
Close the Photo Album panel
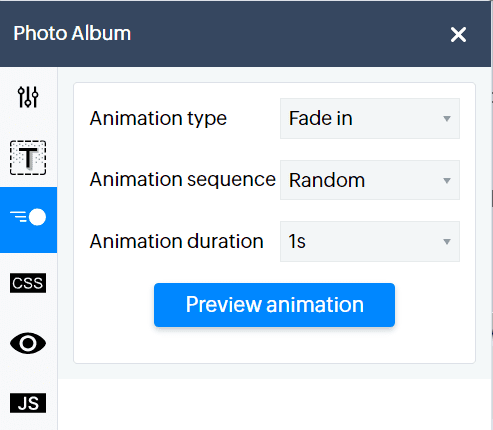pos(458,34)
